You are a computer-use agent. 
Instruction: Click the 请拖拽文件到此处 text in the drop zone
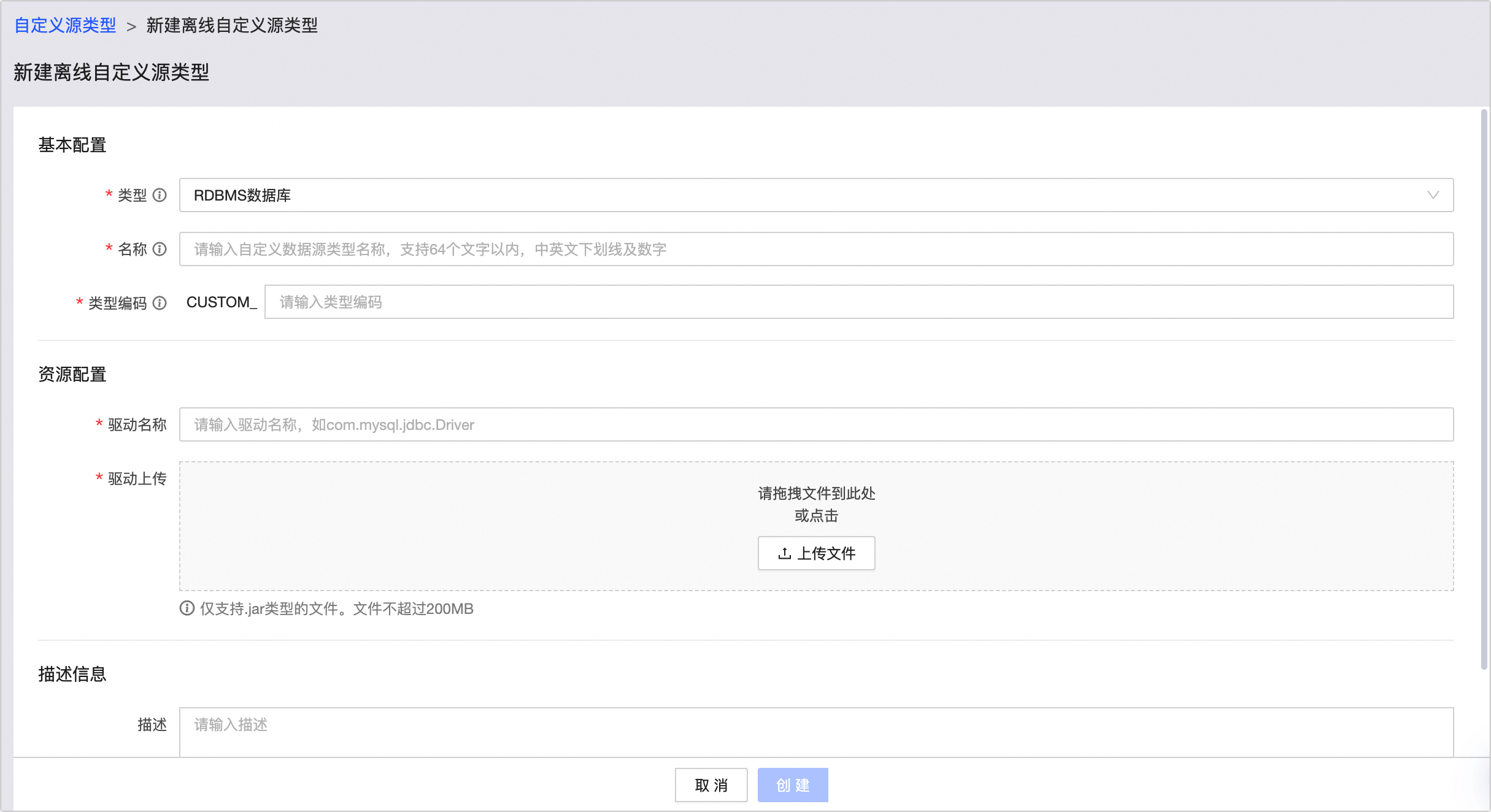816,494
